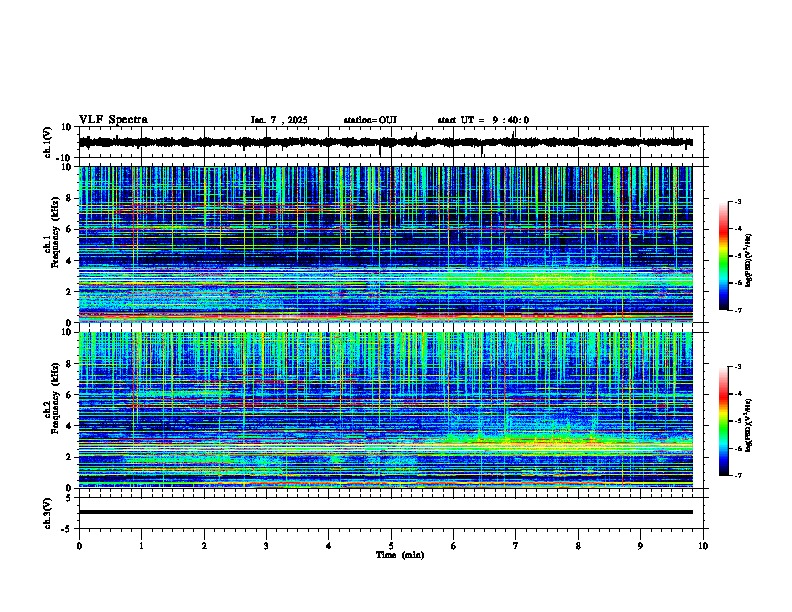The image size is (792, 612).
Task: Click the "8" kHz tick on ch.1 spectrogram axis
Action: coord(70,198)
